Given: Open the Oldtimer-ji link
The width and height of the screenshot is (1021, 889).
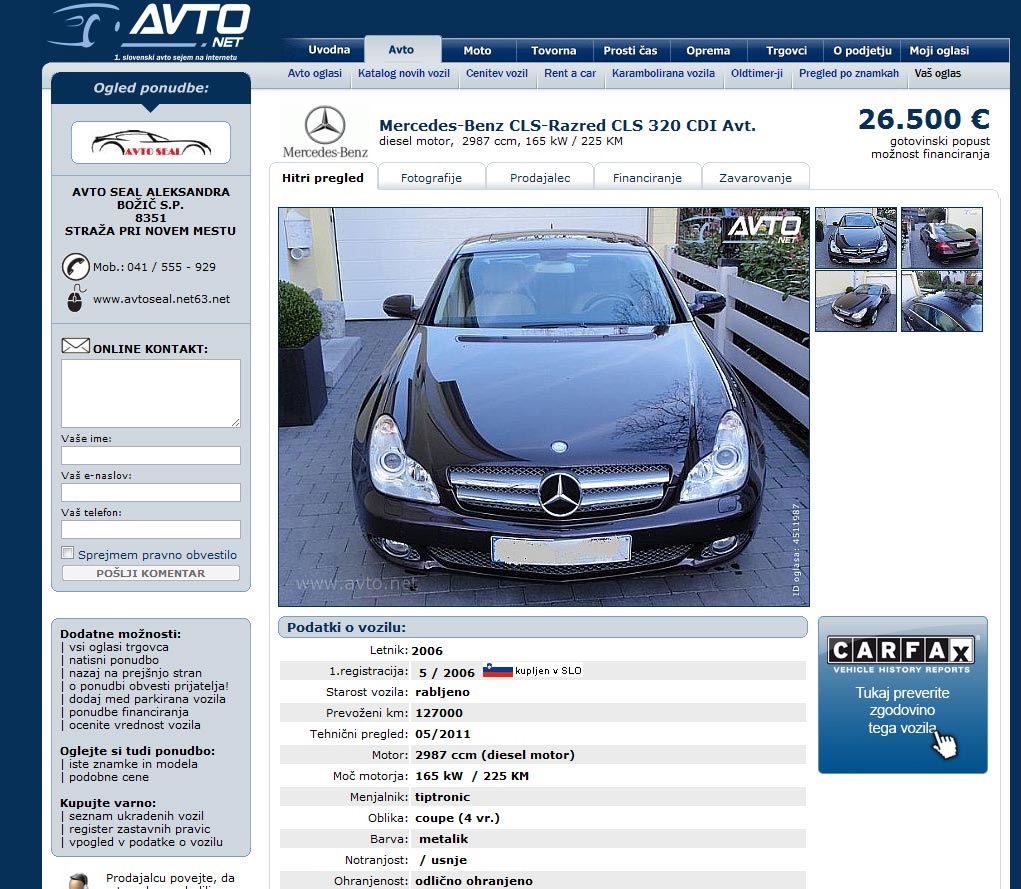Looking at the screenshot, I should [757, 74].
